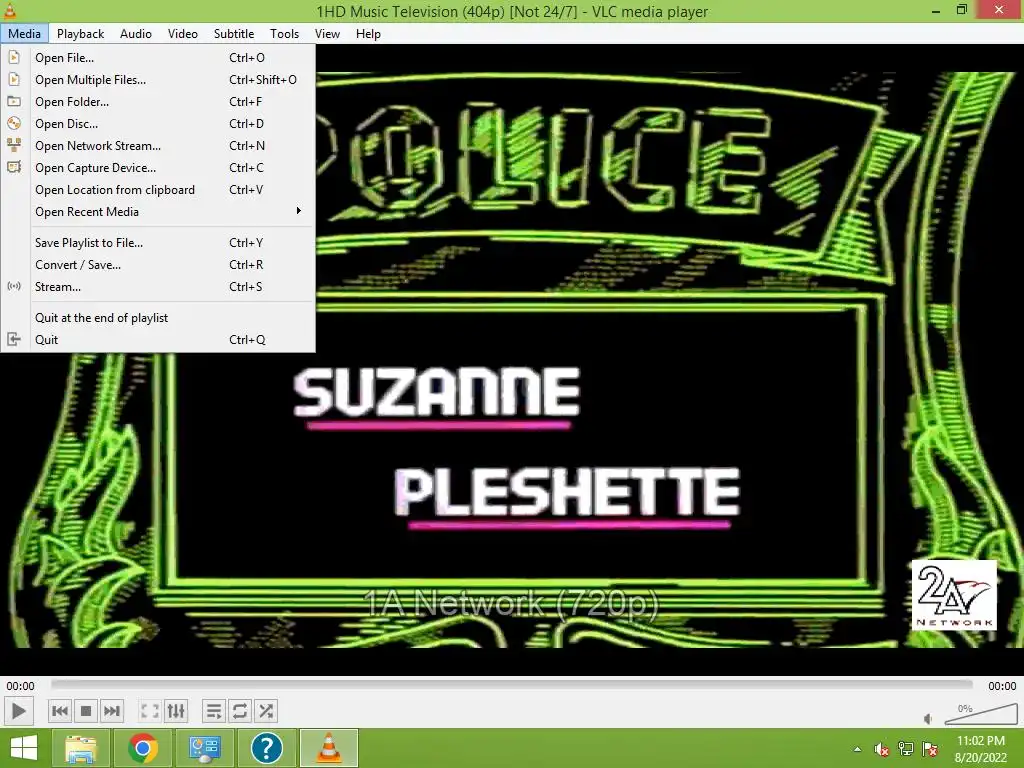
Task: Open the Media menu
Action: click(24, 33)
